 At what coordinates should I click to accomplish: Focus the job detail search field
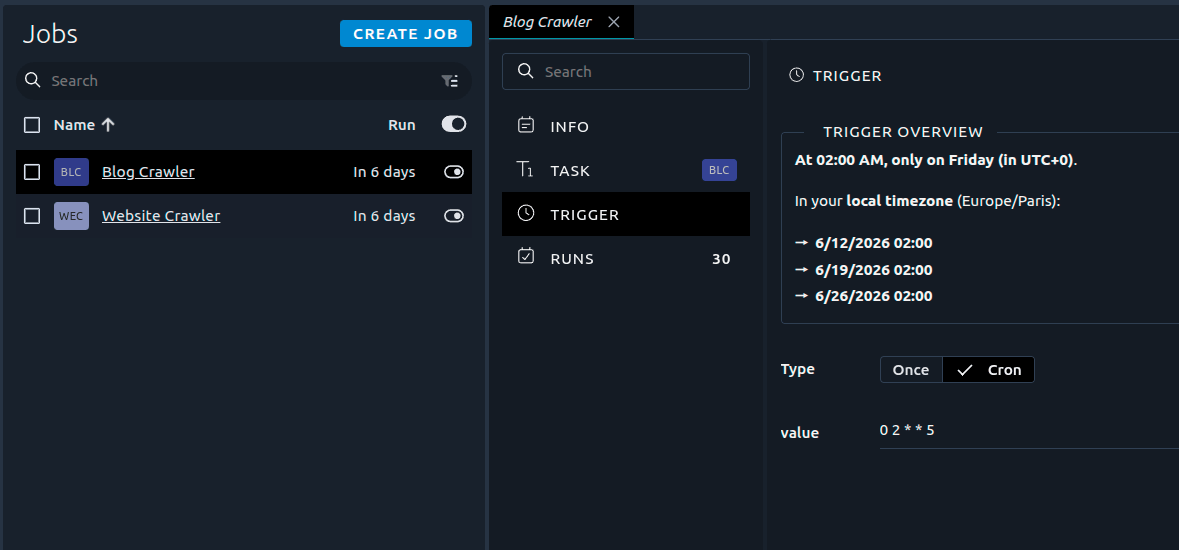(x=626, y=71)
